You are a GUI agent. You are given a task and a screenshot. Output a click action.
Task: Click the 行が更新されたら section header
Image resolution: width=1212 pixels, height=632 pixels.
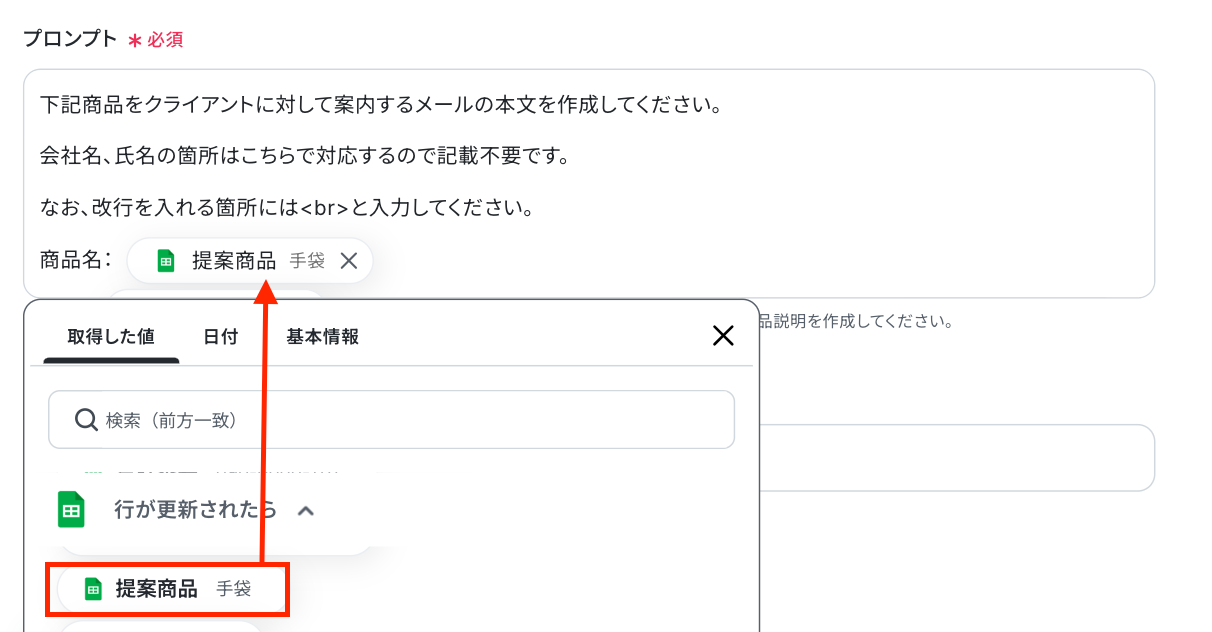pyautogui.click(x=195, y=510)
